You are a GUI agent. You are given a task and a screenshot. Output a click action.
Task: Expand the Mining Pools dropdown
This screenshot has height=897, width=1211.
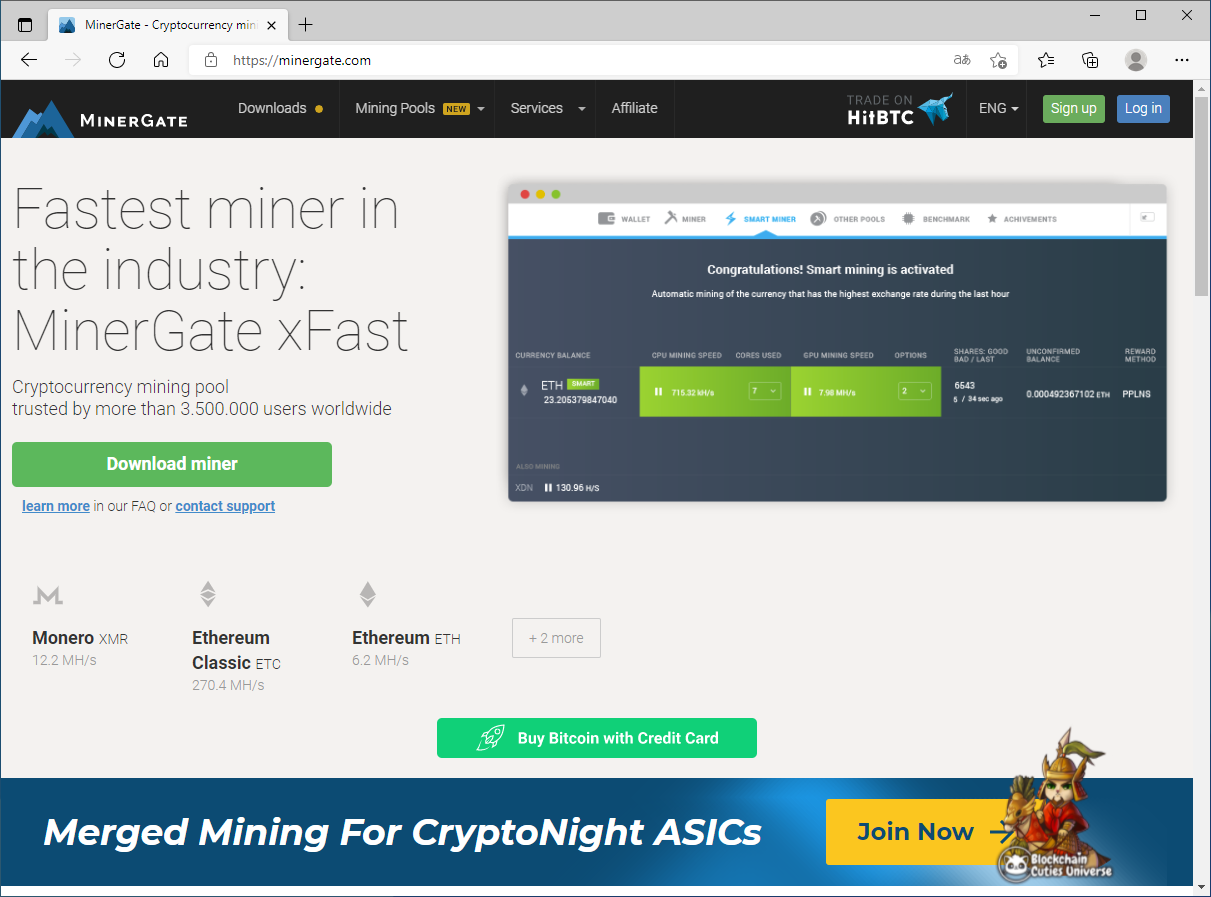[x=420, y=108]
